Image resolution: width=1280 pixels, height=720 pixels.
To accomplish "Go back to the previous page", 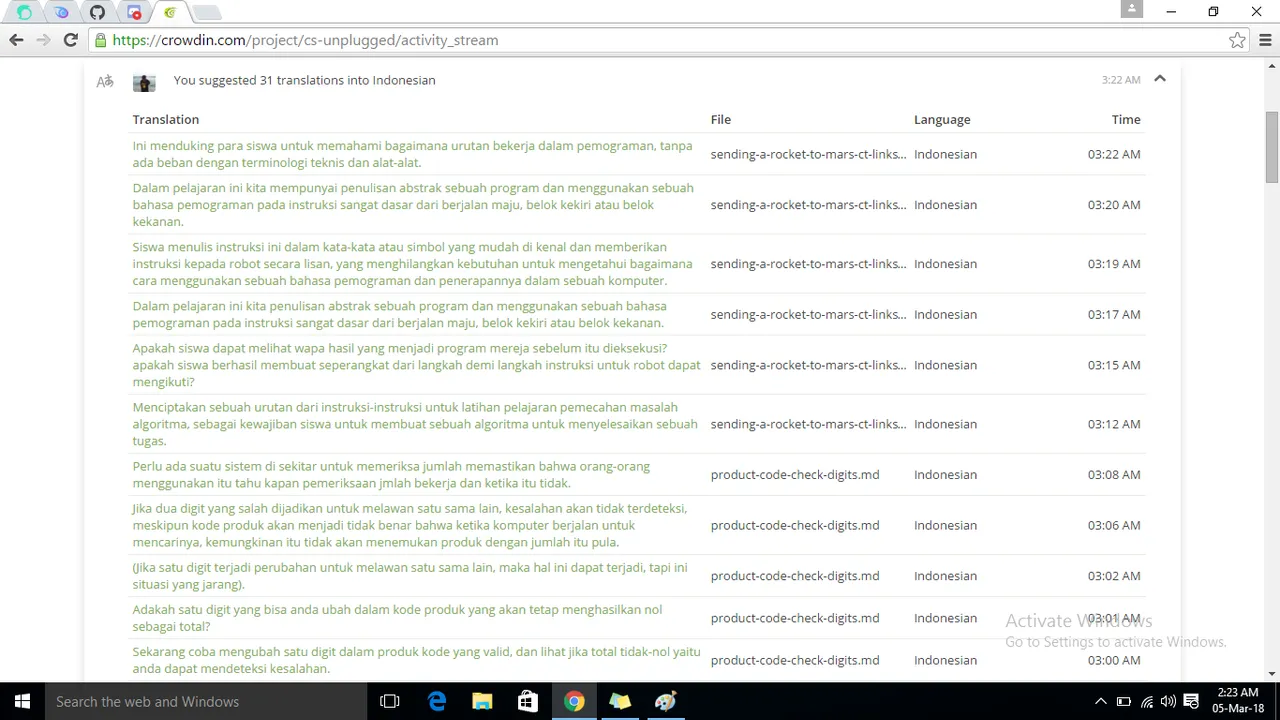I will [x=16, y=40].
